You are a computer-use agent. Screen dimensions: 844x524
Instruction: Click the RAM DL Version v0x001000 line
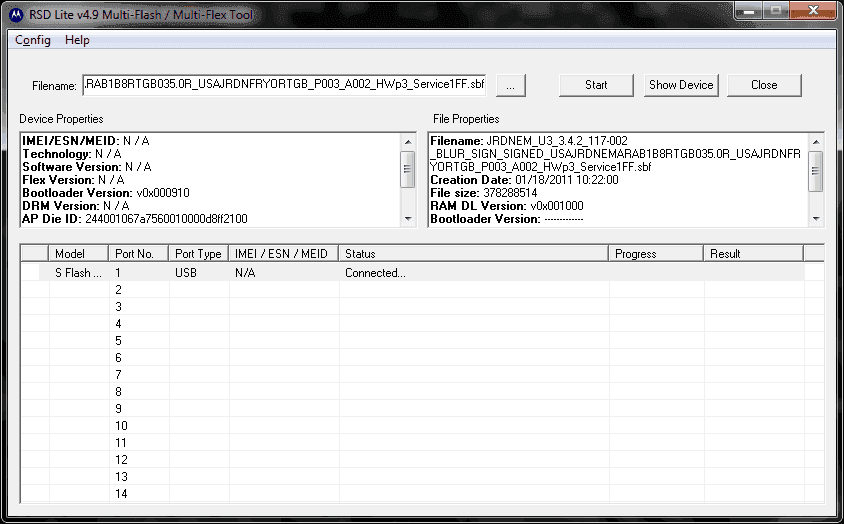(x=507, y=206)
